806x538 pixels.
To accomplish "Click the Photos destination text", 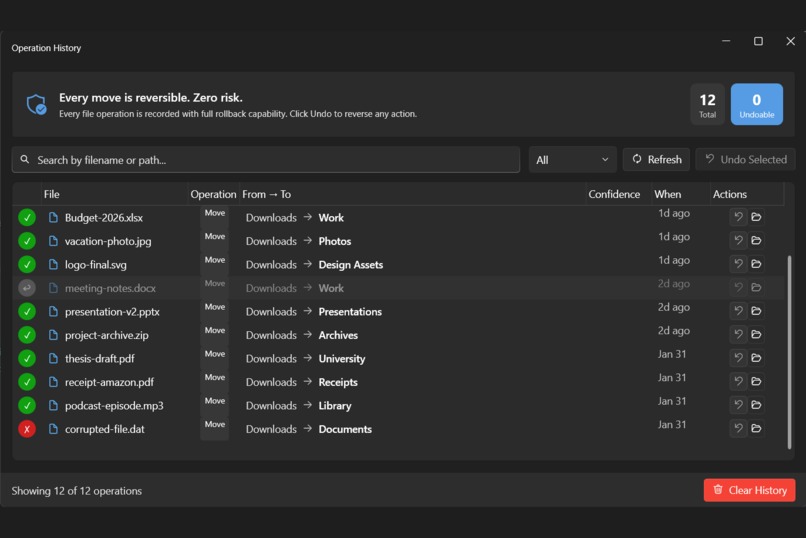I will [335, 241].
